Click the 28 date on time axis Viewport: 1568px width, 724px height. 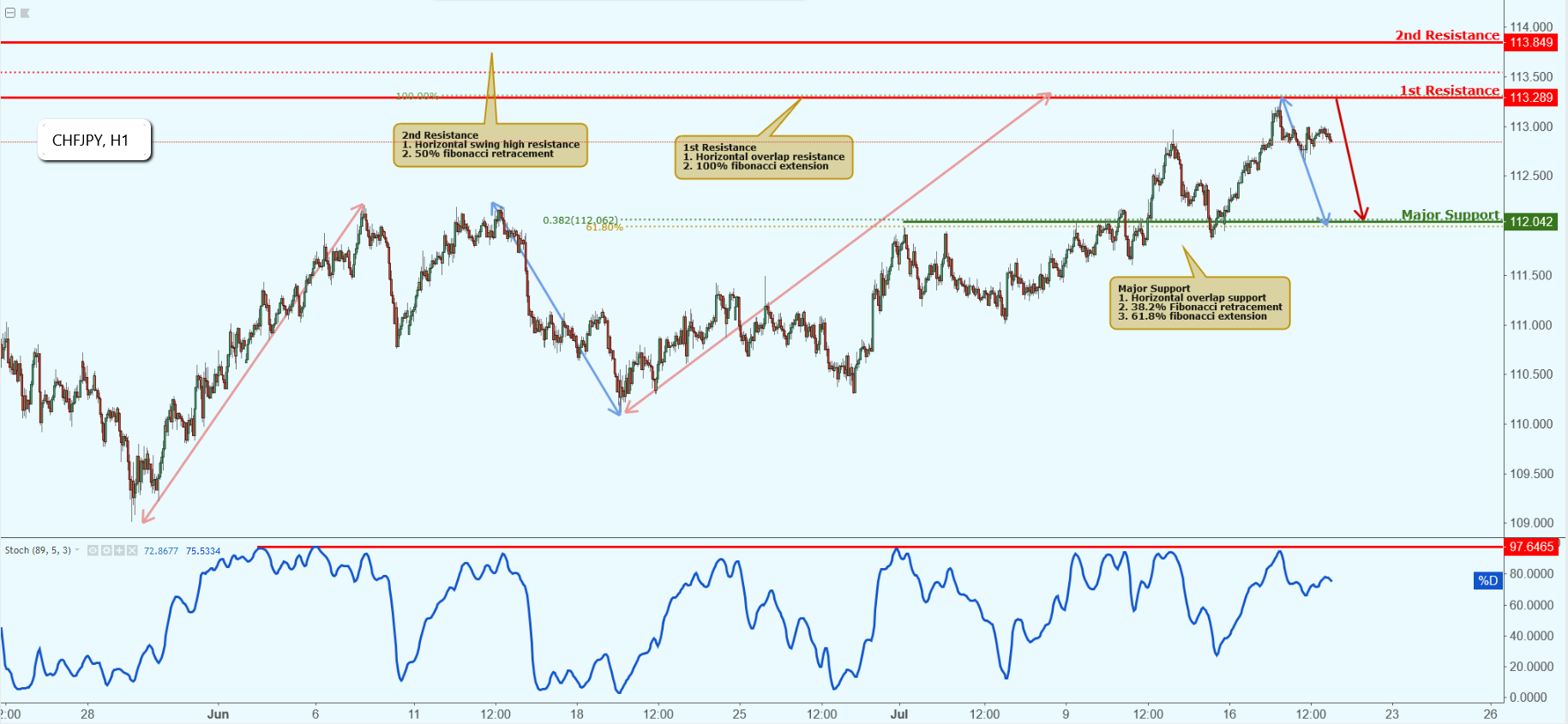87,714
